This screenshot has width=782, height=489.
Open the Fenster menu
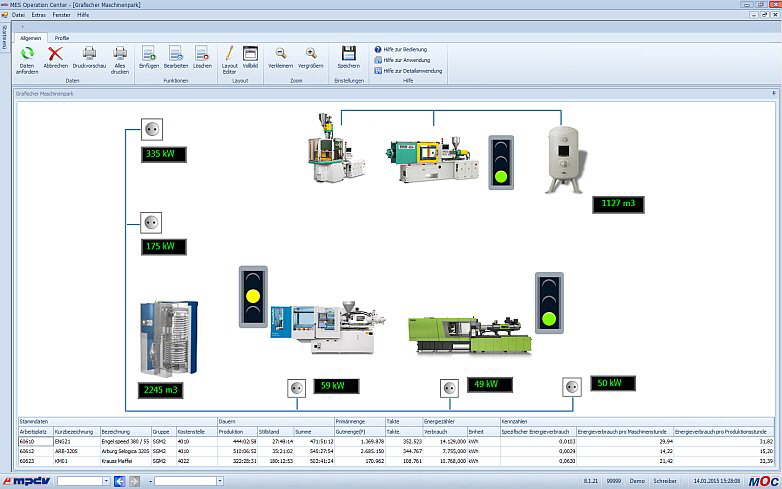pos(62,15)
